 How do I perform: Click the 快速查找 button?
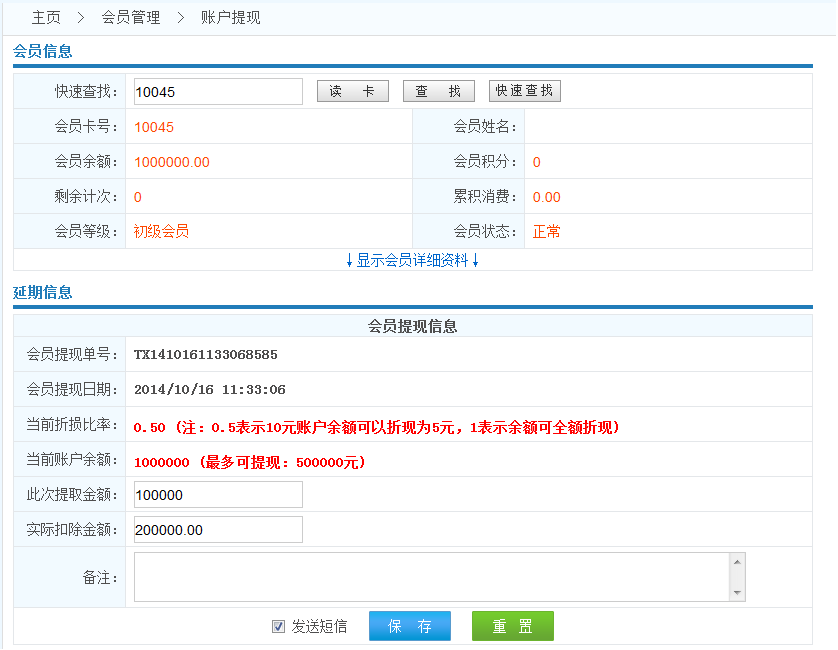coord(525,91)
